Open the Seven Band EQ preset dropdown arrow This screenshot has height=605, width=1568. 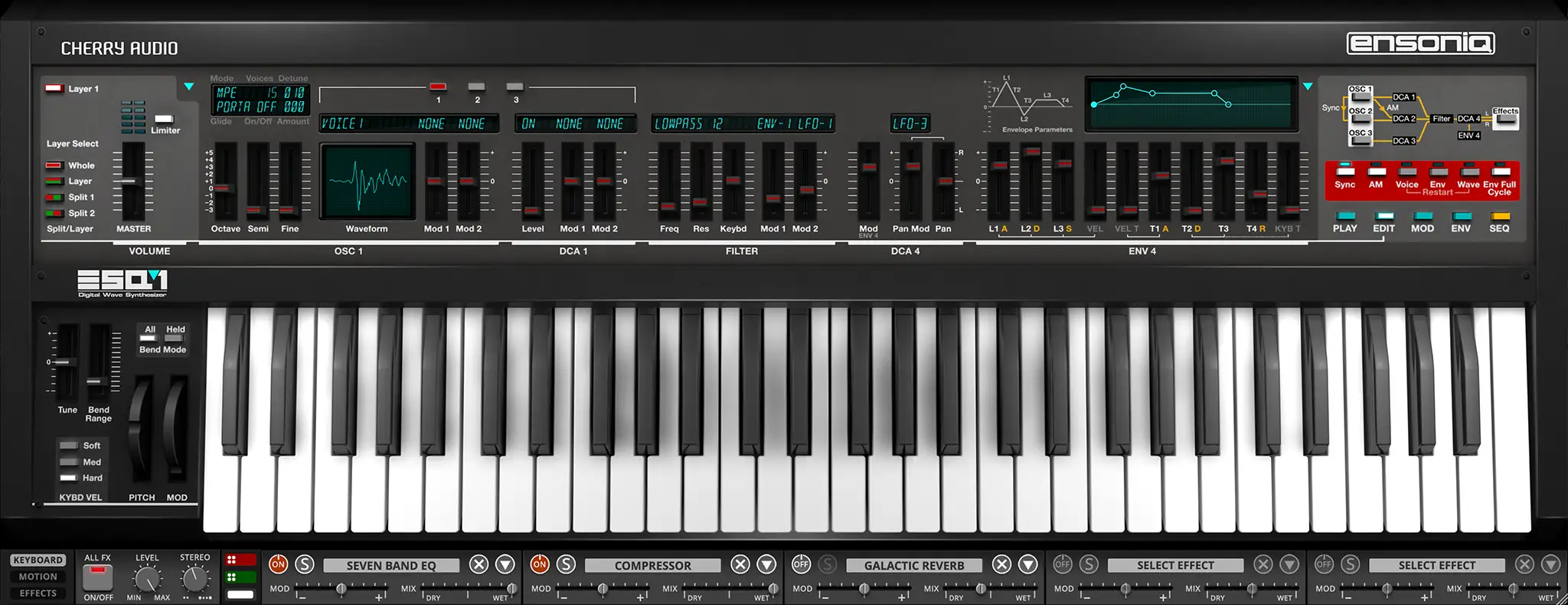tap(505, 564)
